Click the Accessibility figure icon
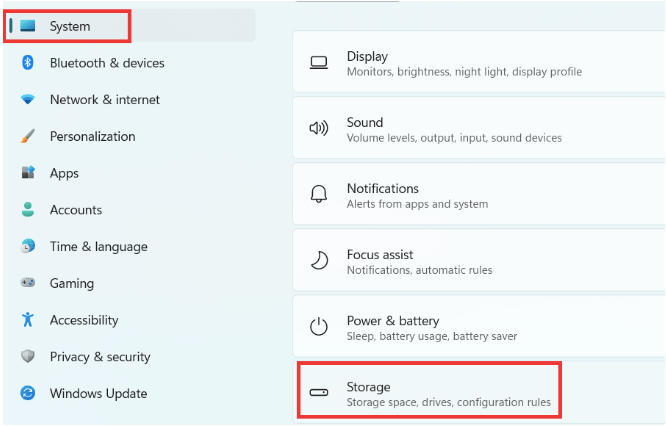Viewport: 666px width, 426px height. click(x=28, y=319)
